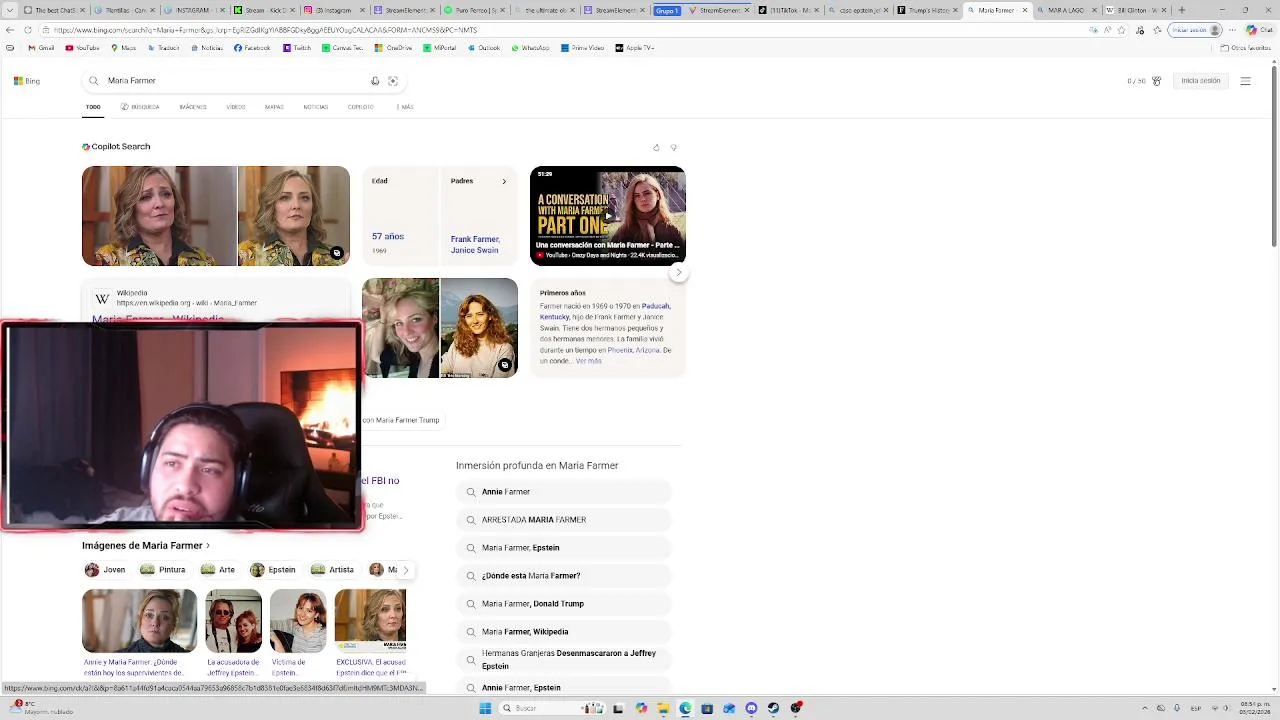Open visual search camera icon
Image resolution: width=1280 pixels, height=720 pixels.
393,81
